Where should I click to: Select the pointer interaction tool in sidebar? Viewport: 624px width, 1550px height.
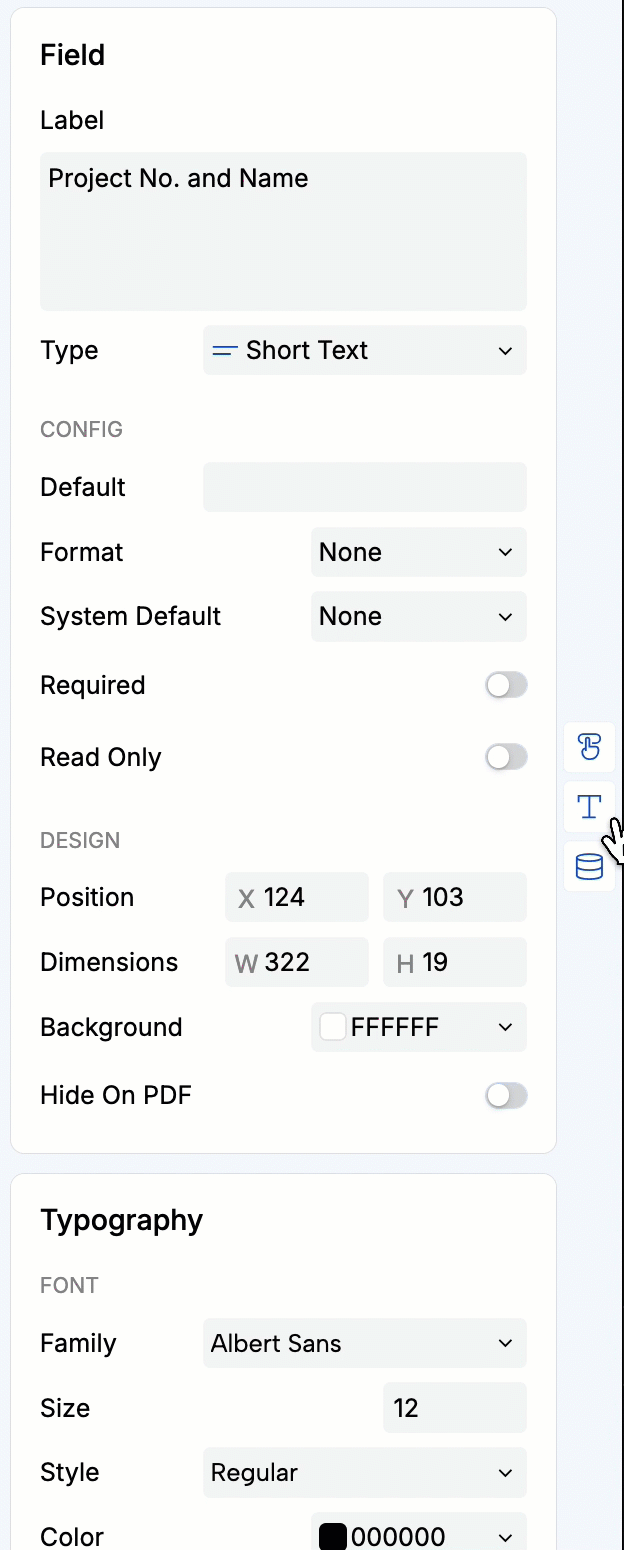click(589, 747)
